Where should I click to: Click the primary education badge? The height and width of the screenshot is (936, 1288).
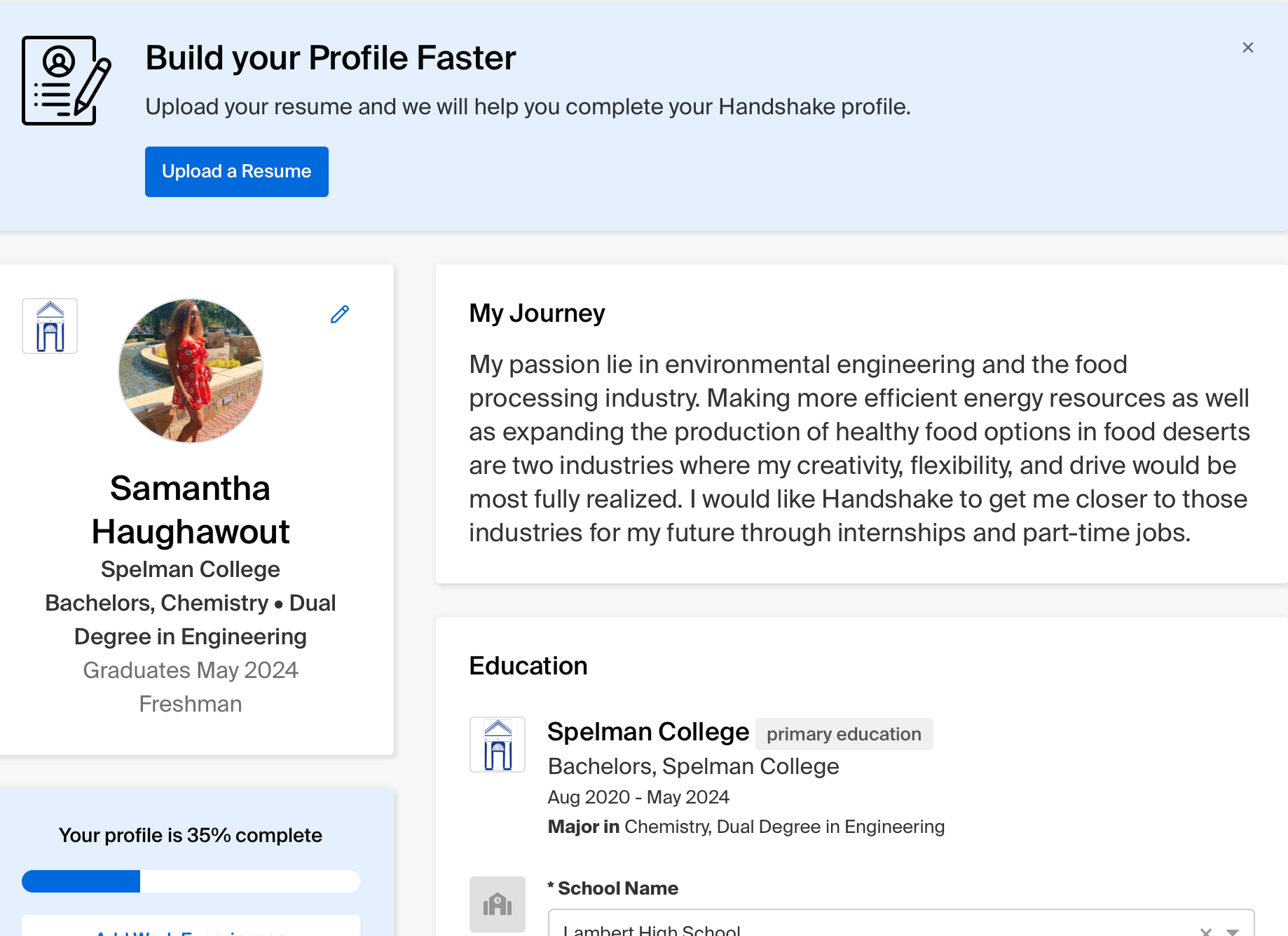[x=844, y=734]
